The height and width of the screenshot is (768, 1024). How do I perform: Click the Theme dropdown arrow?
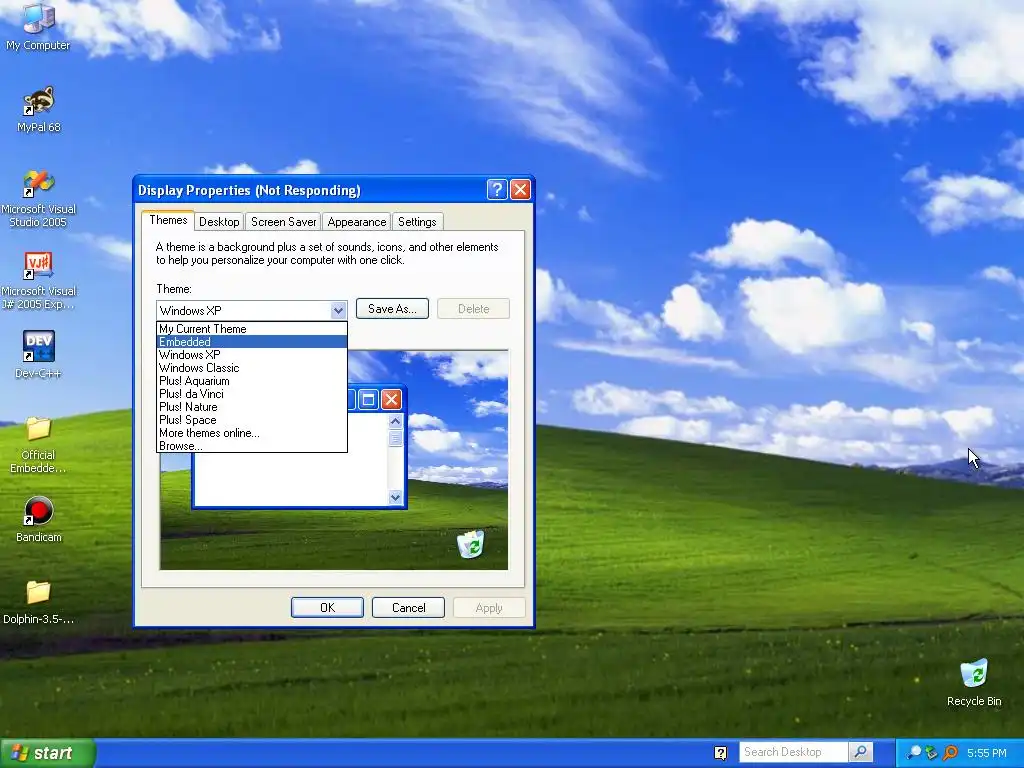coord(338,310)
